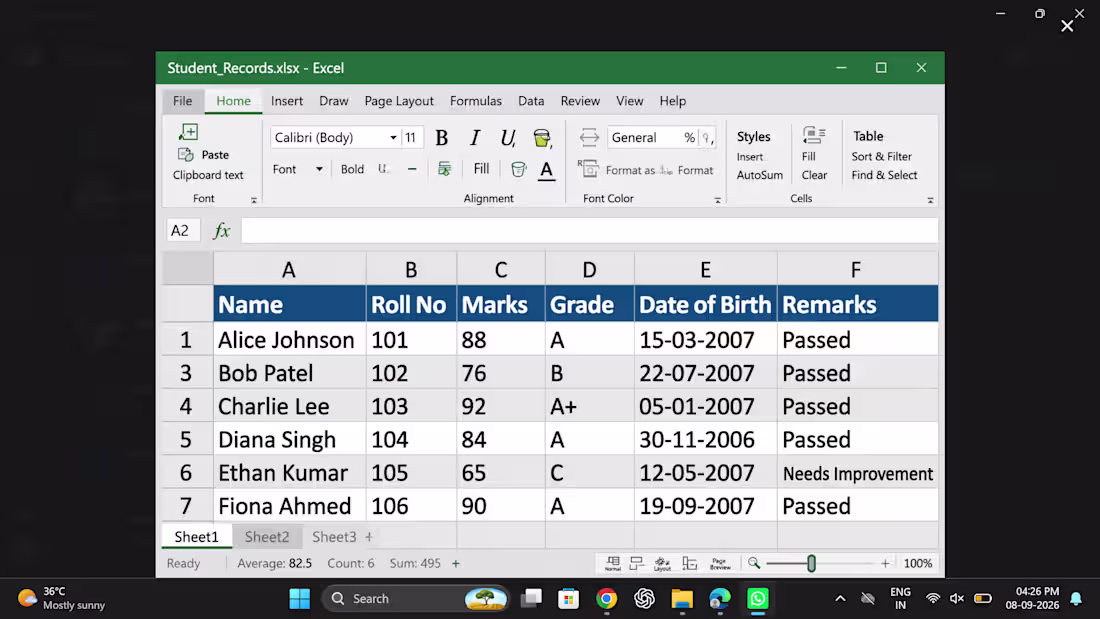The width and height of the screenshot is (1100, 619).
Task: Select the Sheet3 tab
Action: [x=334, y=537]
